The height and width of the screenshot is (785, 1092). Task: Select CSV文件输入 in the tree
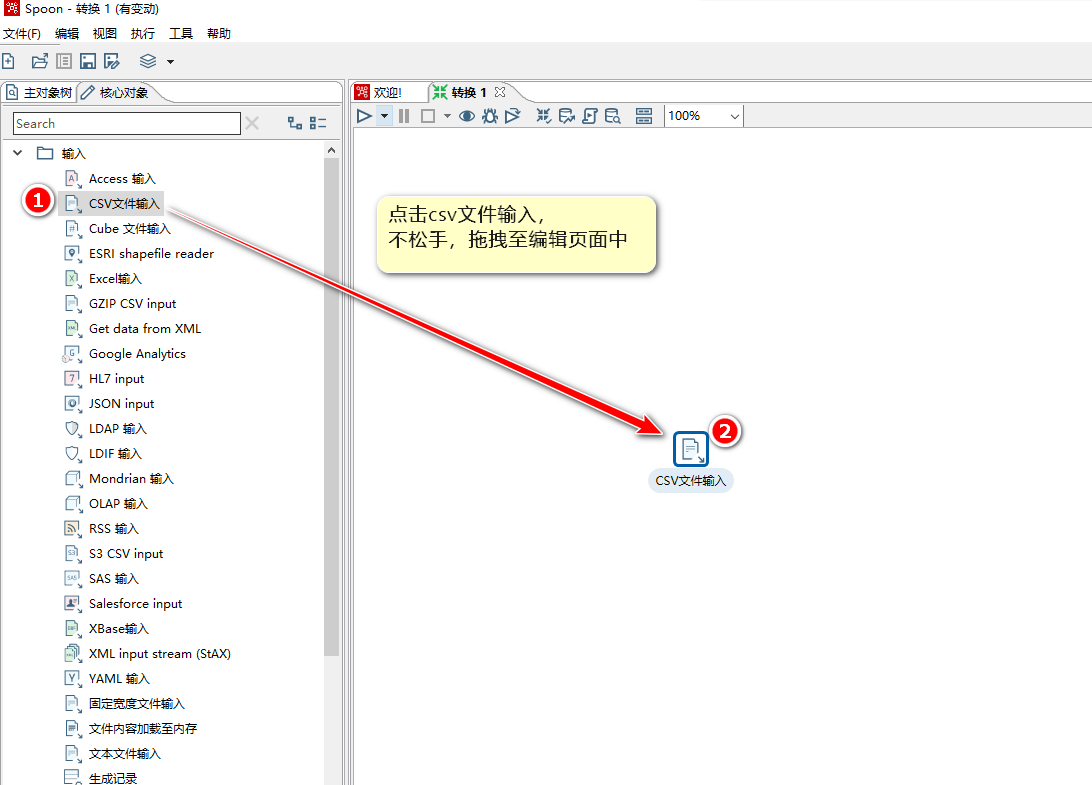coord(112,203)
